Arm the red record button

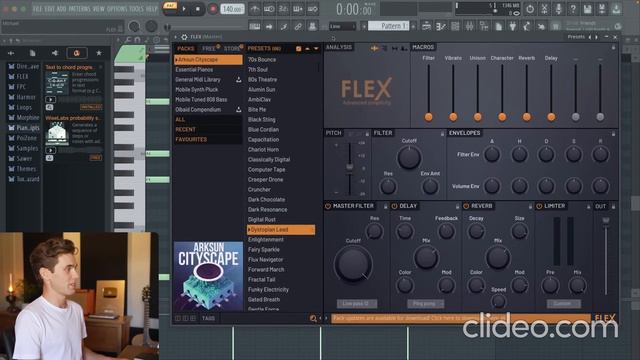point(212,9)
